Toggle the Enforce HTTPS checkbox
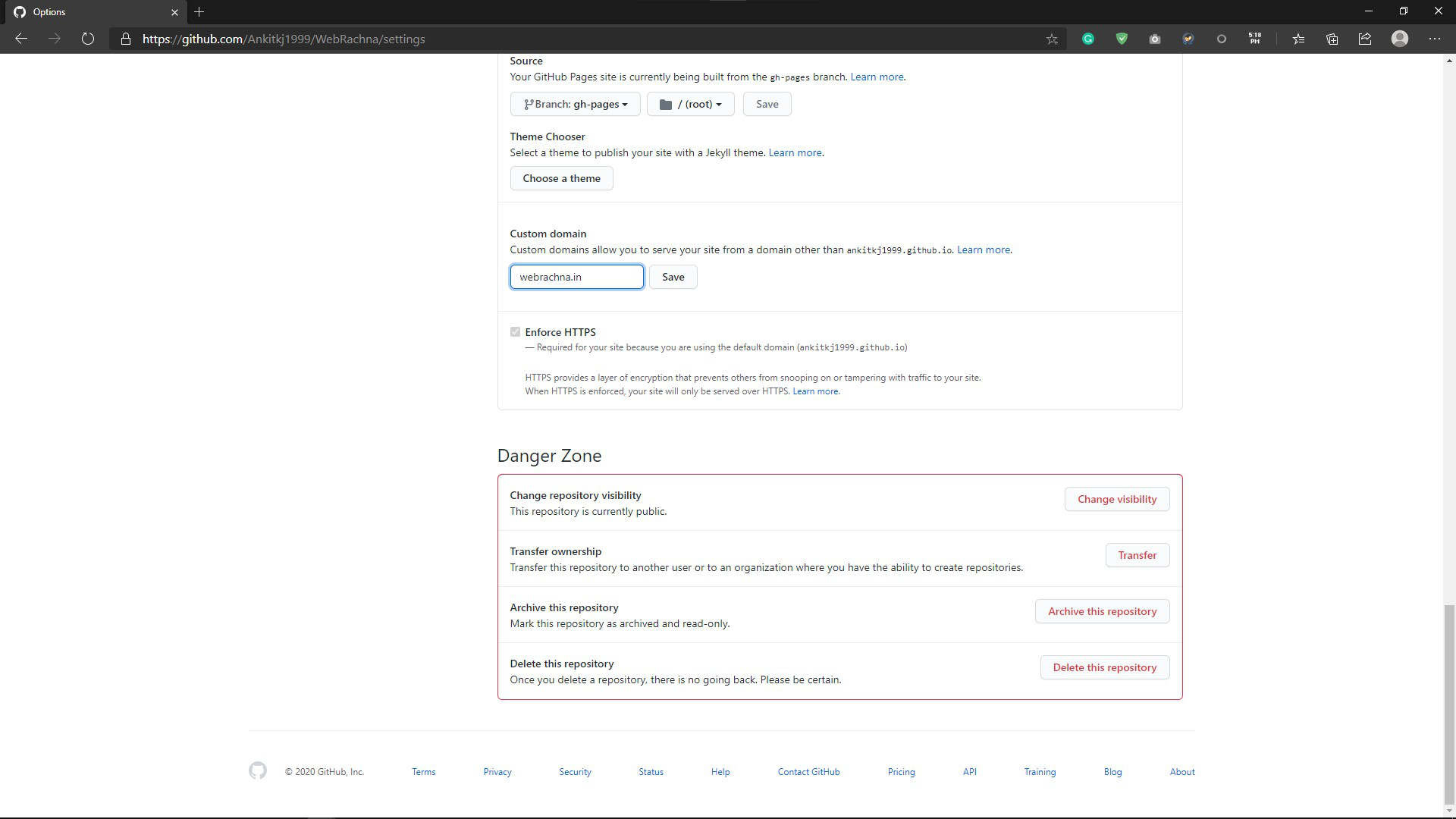Screen dimensions: 1456x819 click(x=516, y=332)
